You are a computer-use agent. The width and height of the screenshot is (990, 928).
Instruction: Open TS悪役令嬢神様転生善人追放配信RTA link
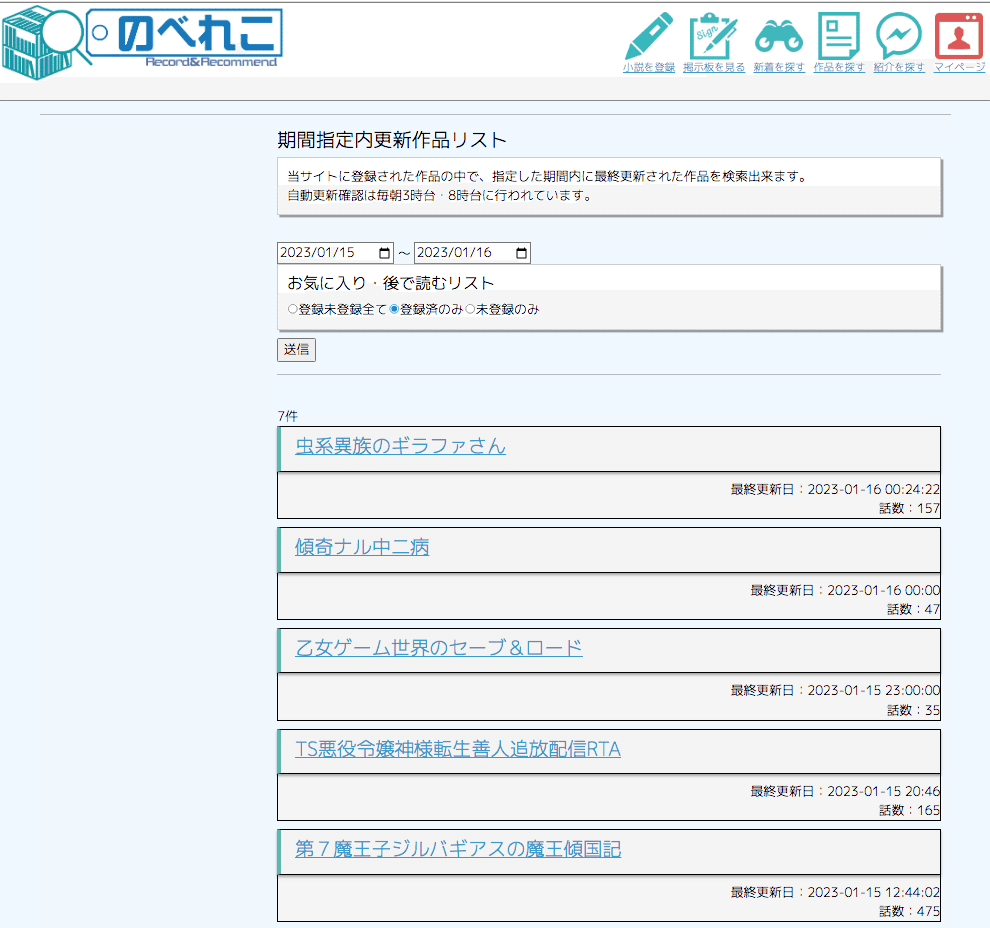(458, 749)
